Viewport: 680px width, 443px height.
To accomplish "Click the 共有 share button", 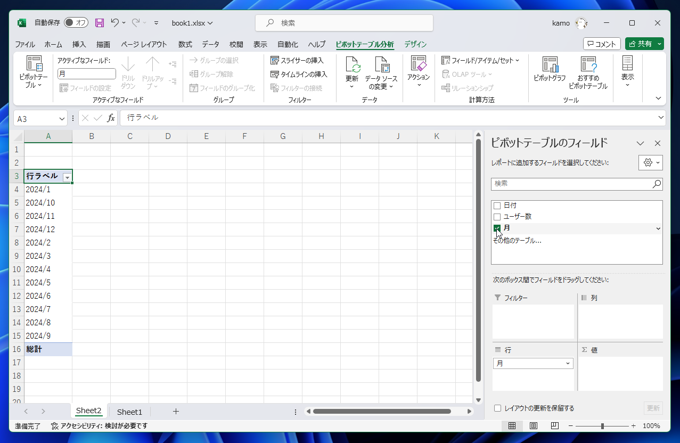I will (x=641, y=44).
